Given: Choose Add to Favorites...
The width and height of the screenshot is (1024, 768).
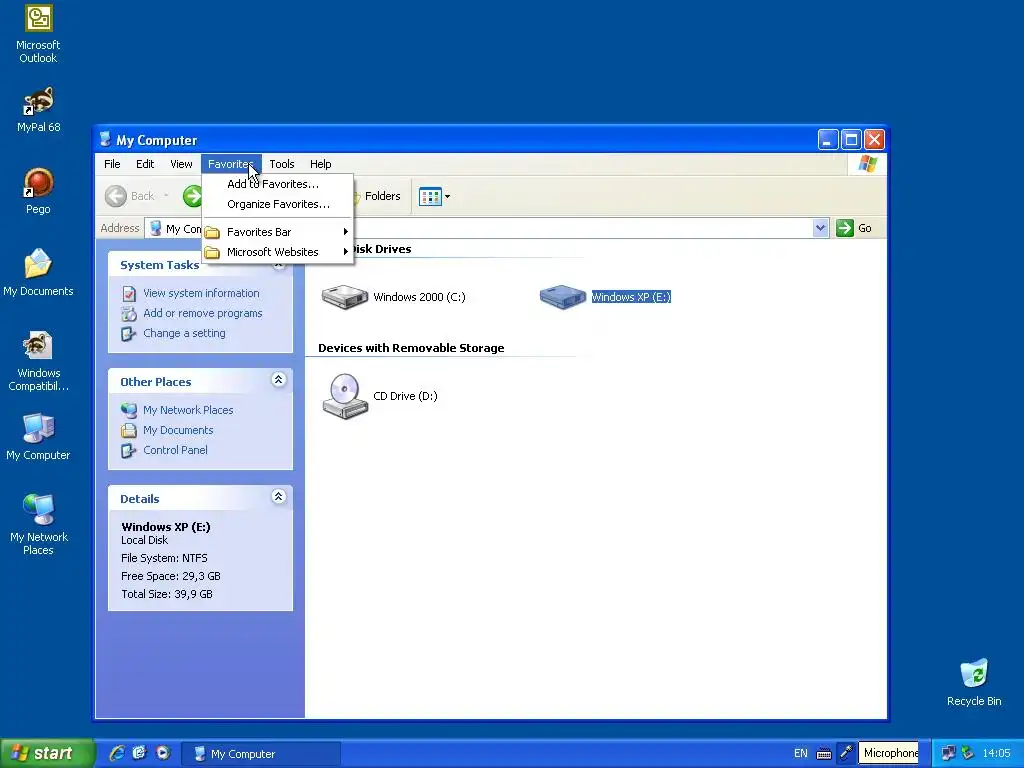Looking at the screenshot, I should click(x=278, y=184).
